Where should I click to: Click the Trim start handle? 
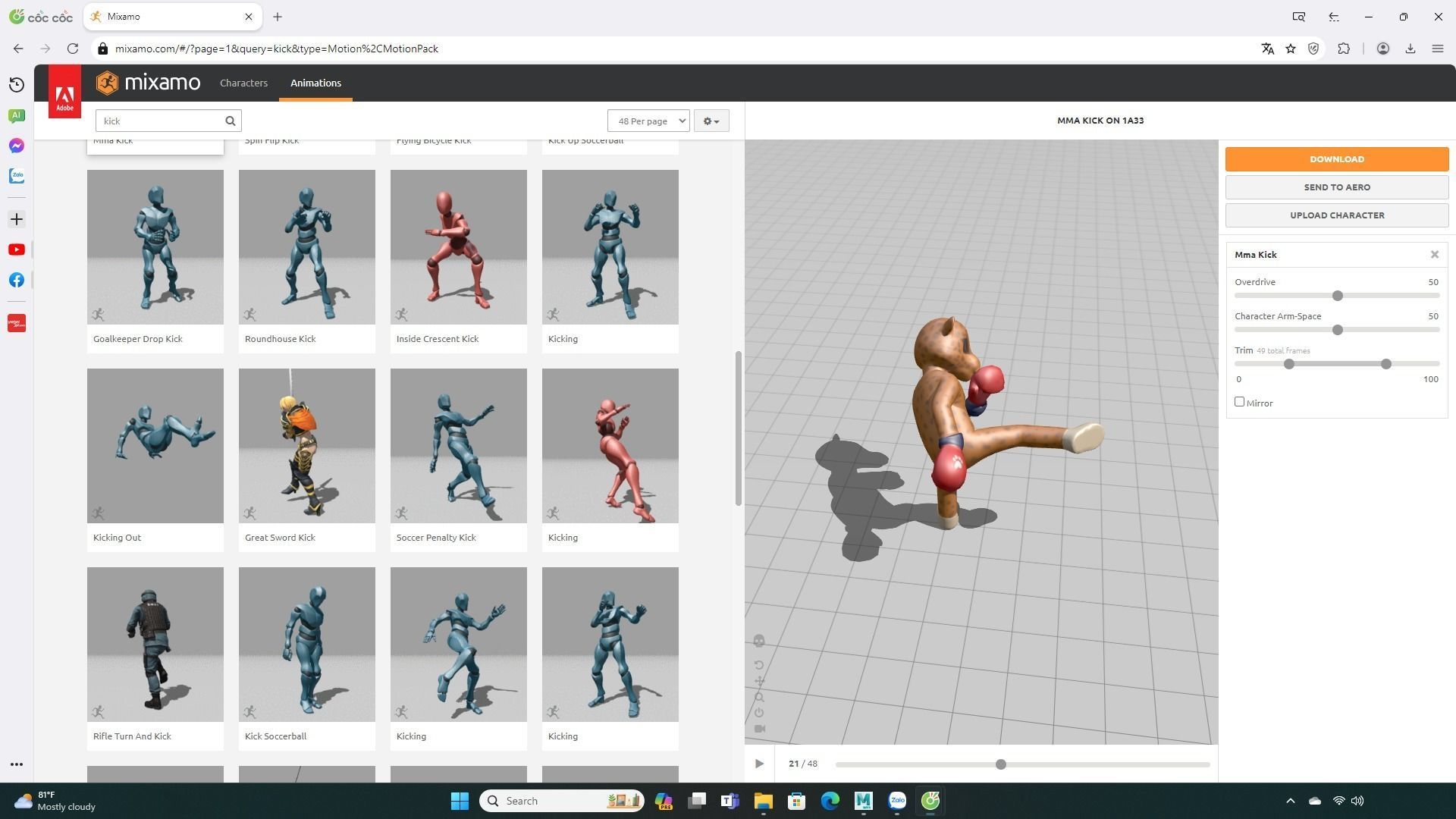(1289, 365)
